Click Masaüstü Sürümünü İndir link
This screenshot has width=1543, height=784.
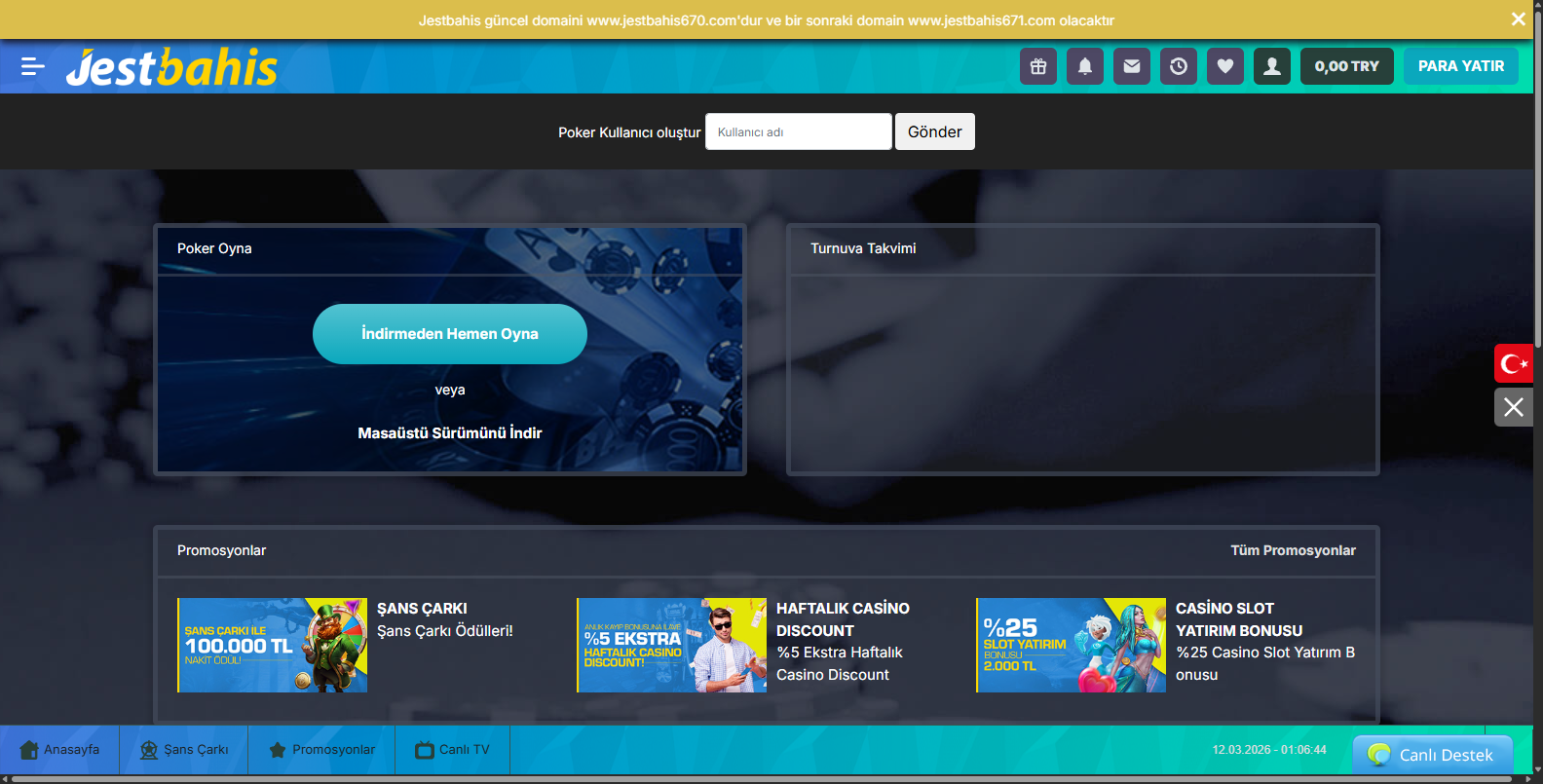(449, 432)
